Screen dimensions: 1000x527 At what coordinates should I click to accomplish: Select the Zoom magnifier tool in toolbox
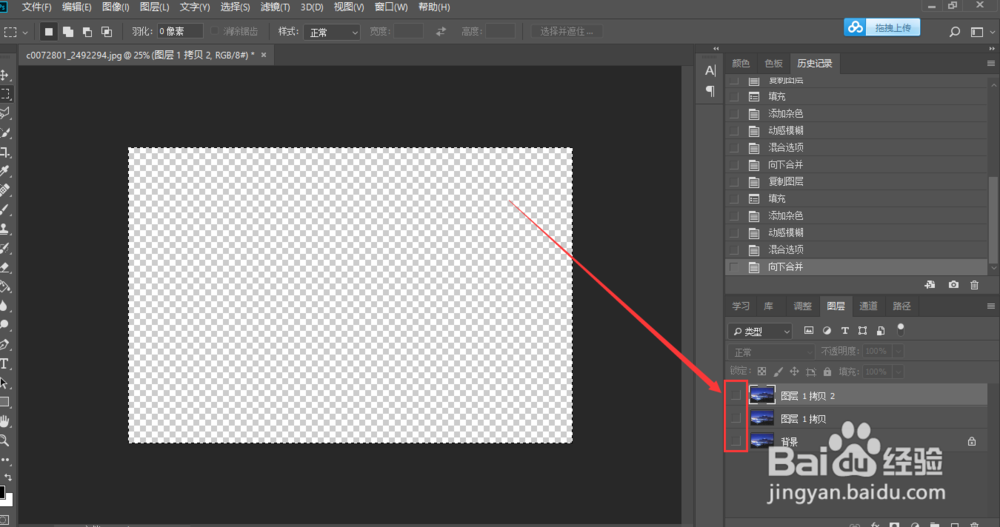4,440
